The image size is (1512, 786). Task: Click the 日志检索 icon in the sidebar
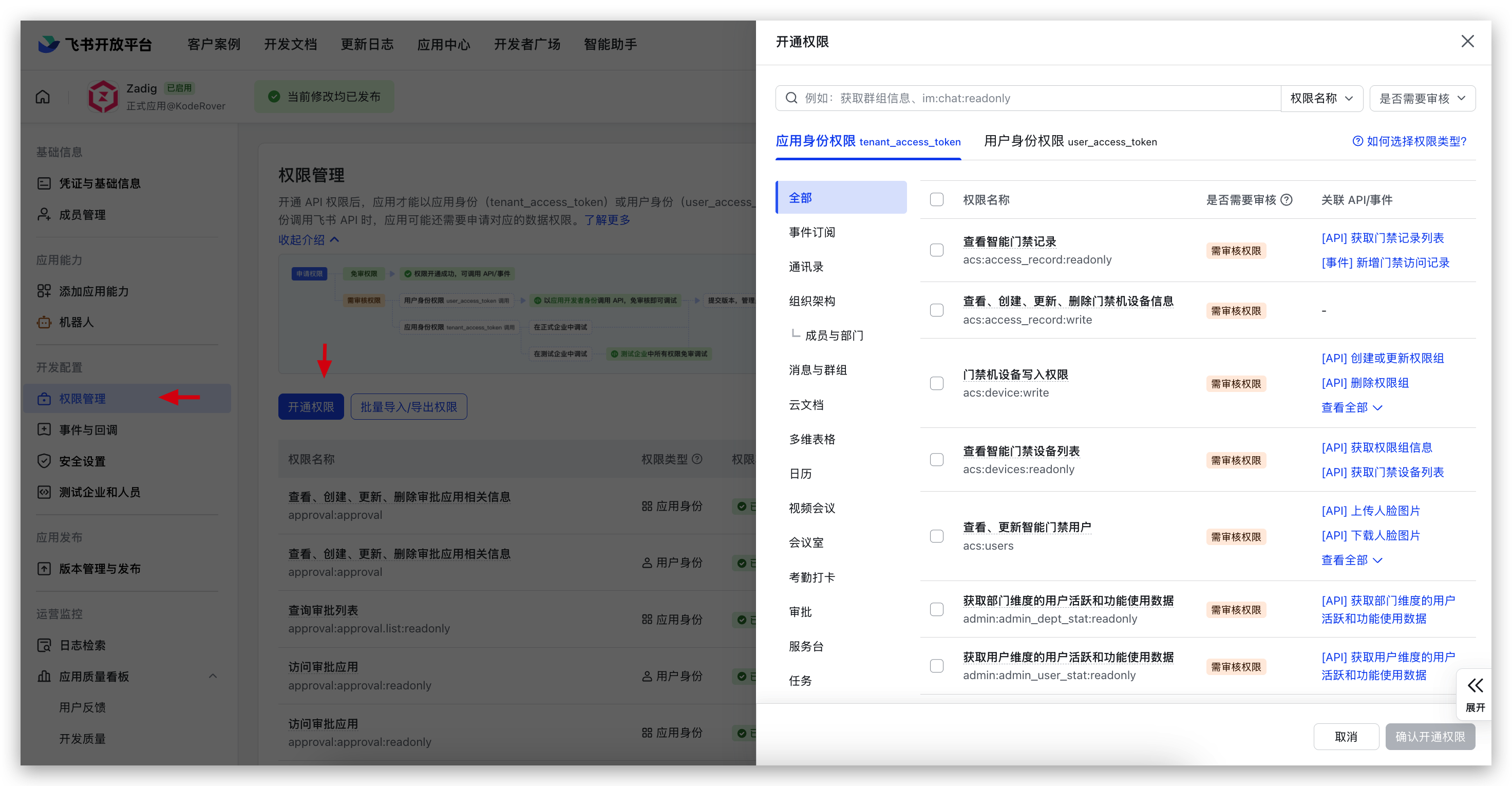point(44,645)
